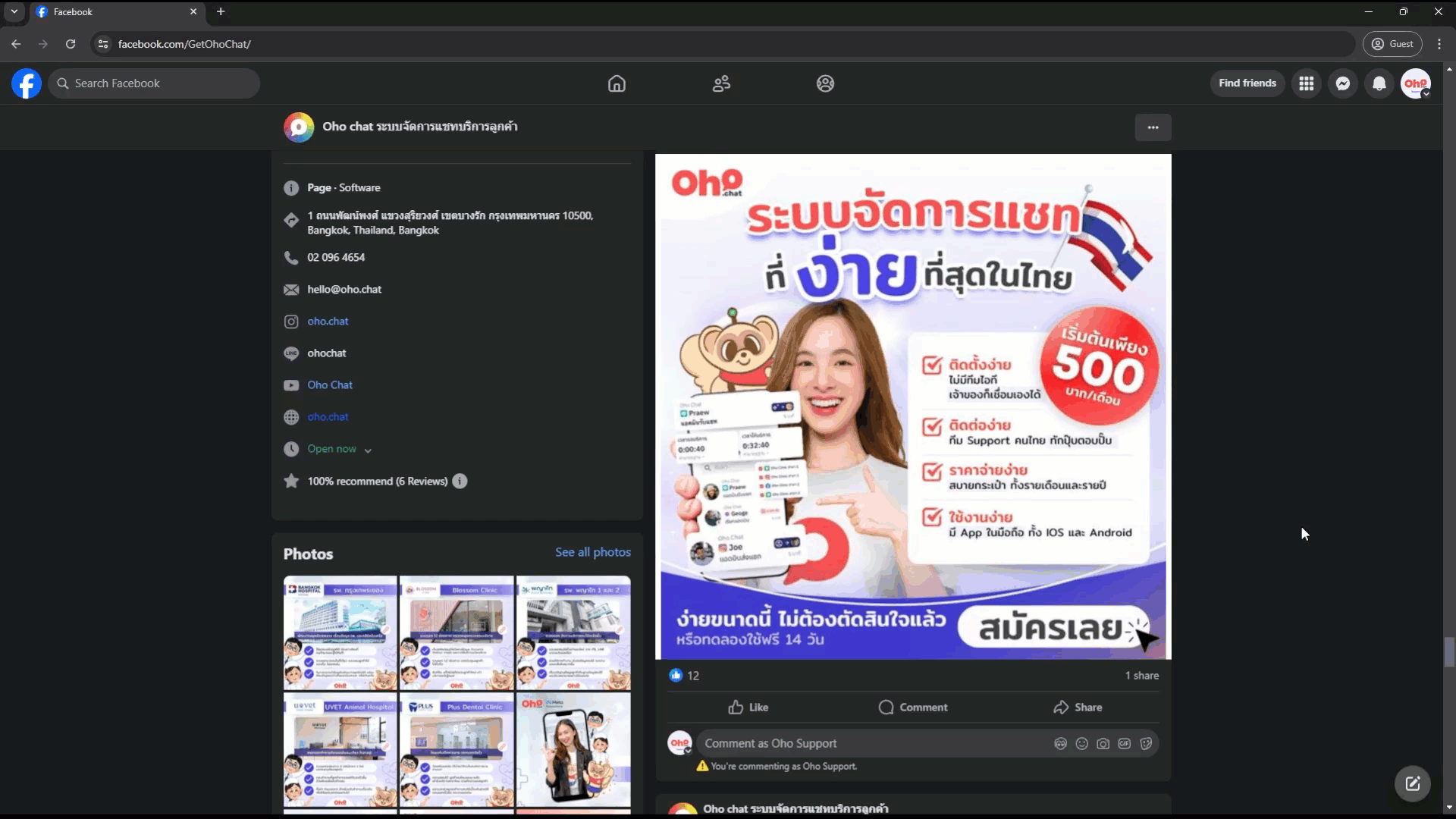Open the oho.chat Instagram link

tap(328, 322)
